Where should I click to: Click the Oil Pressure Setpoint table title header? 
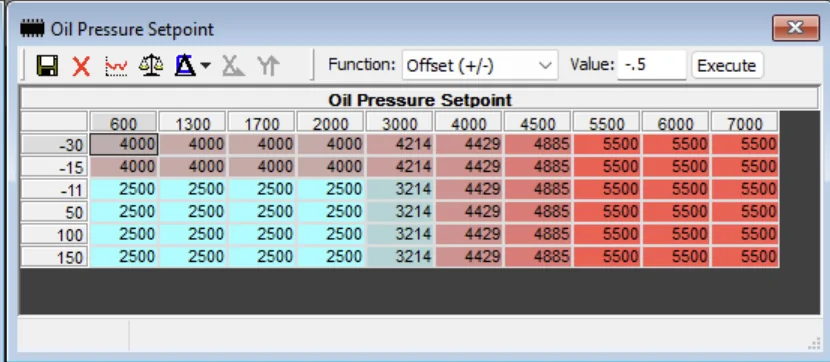pos(420,99)
